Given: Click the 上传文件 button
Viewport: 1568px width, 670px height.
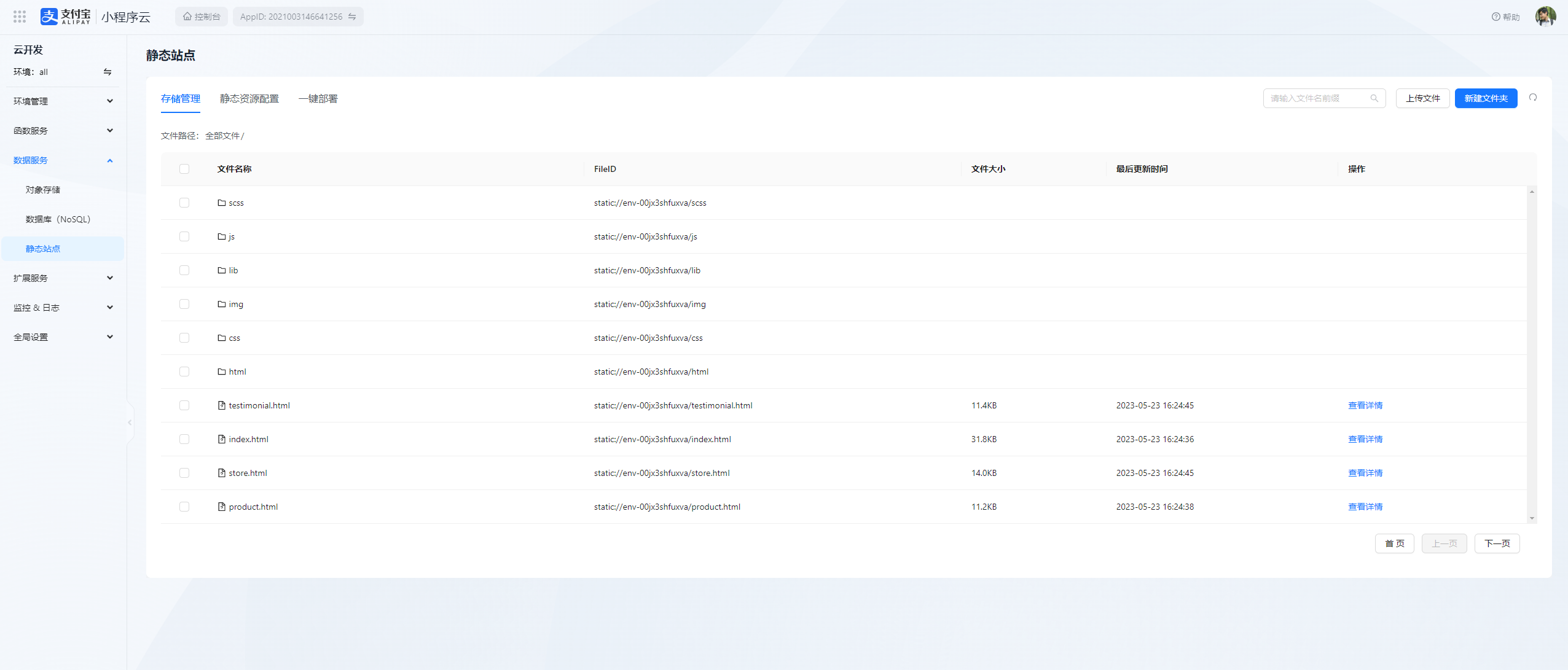Looking at the screenshot, I should click(x=1422, y=98).
